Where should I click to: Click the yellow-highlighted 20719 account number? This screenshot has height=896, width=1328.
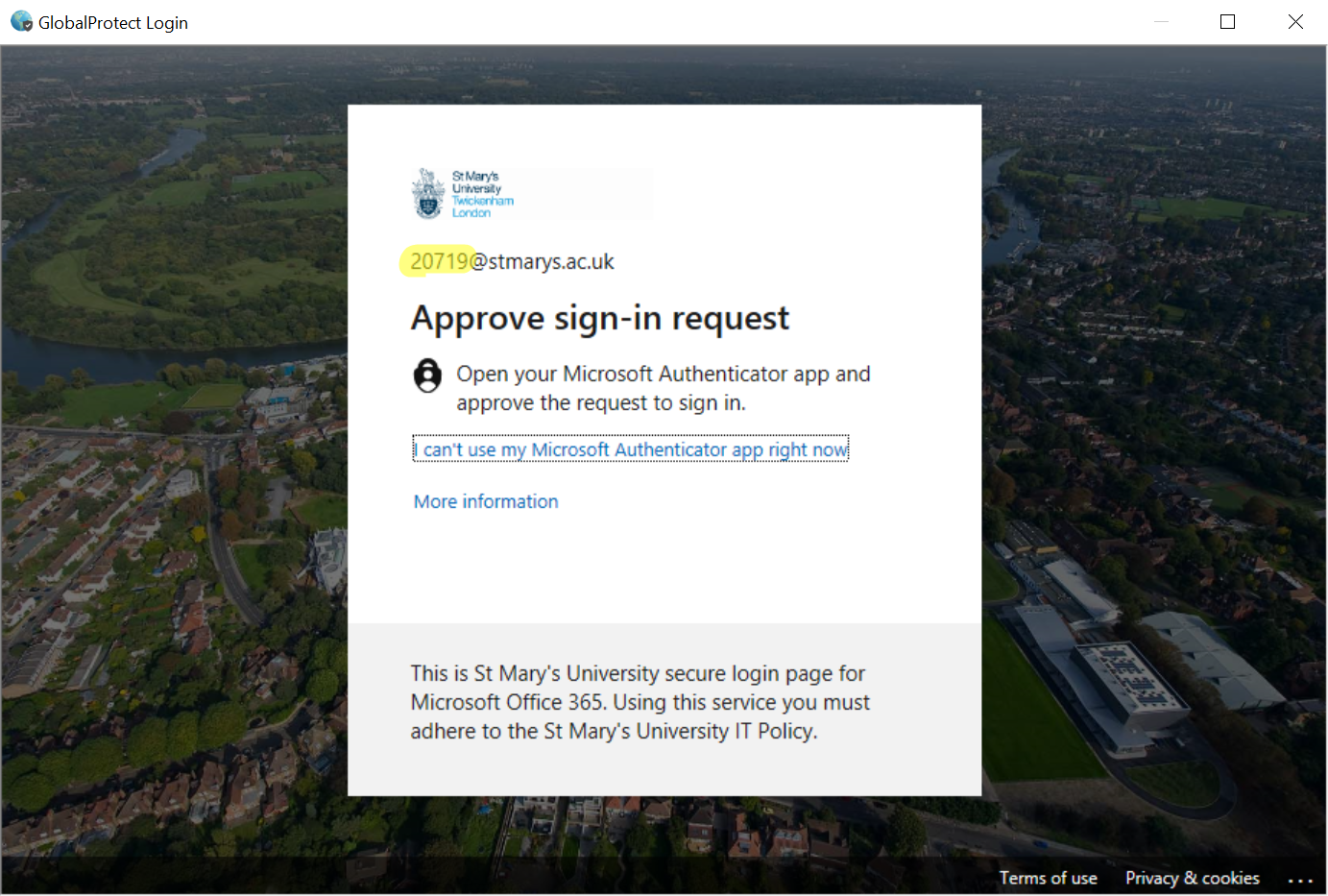coord(439,261)
